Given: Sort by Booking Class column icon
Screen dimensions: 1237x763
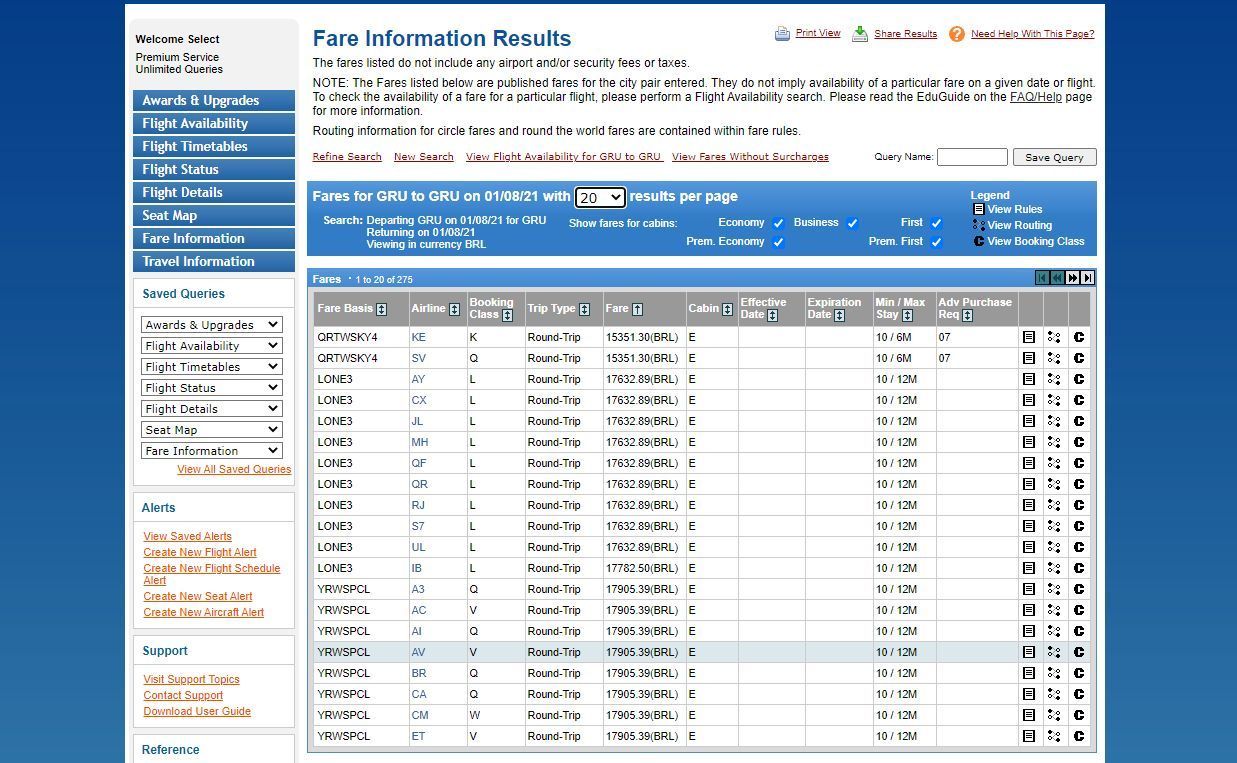Looking at the screenshot, I should click(507, 315).
